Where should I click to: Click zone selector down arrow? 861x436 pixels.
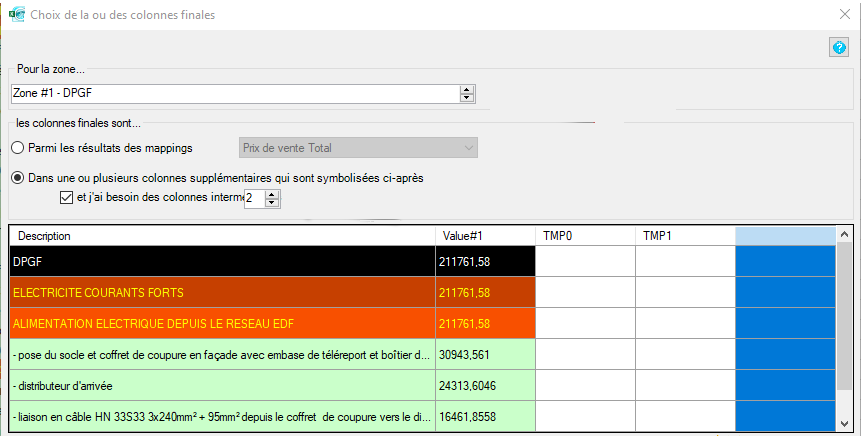point(467,98)
